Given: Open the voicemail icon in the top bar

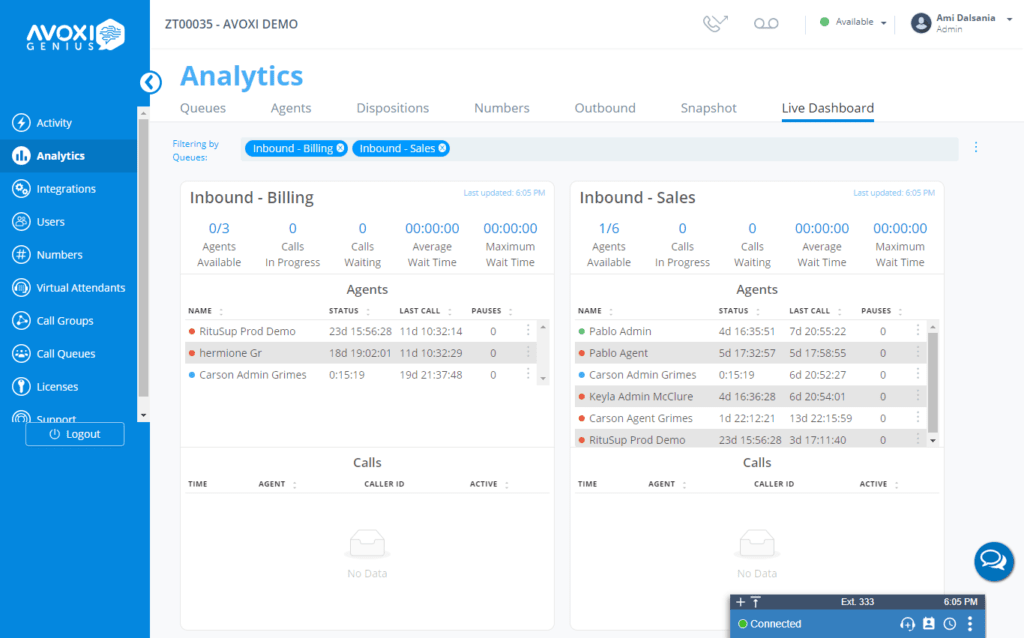Looking at the screenshot, I should coord(766,22).
